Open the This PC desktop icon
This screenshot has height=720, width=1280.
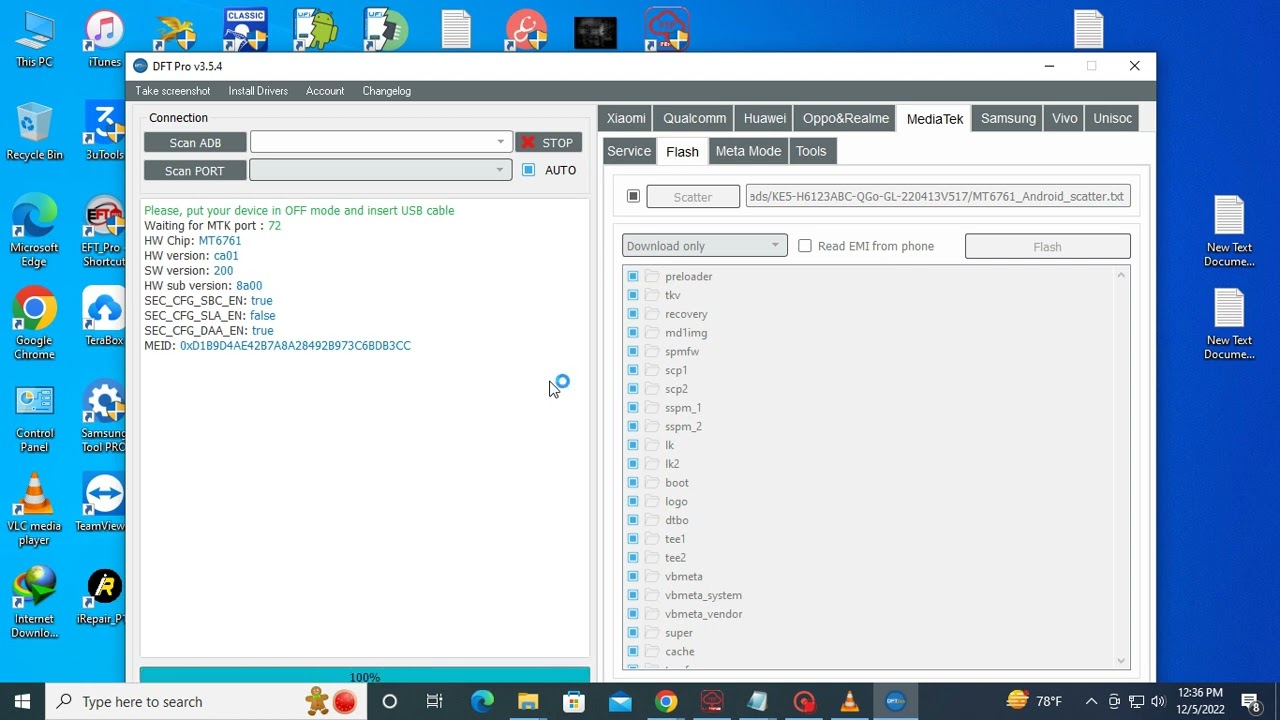34,38
